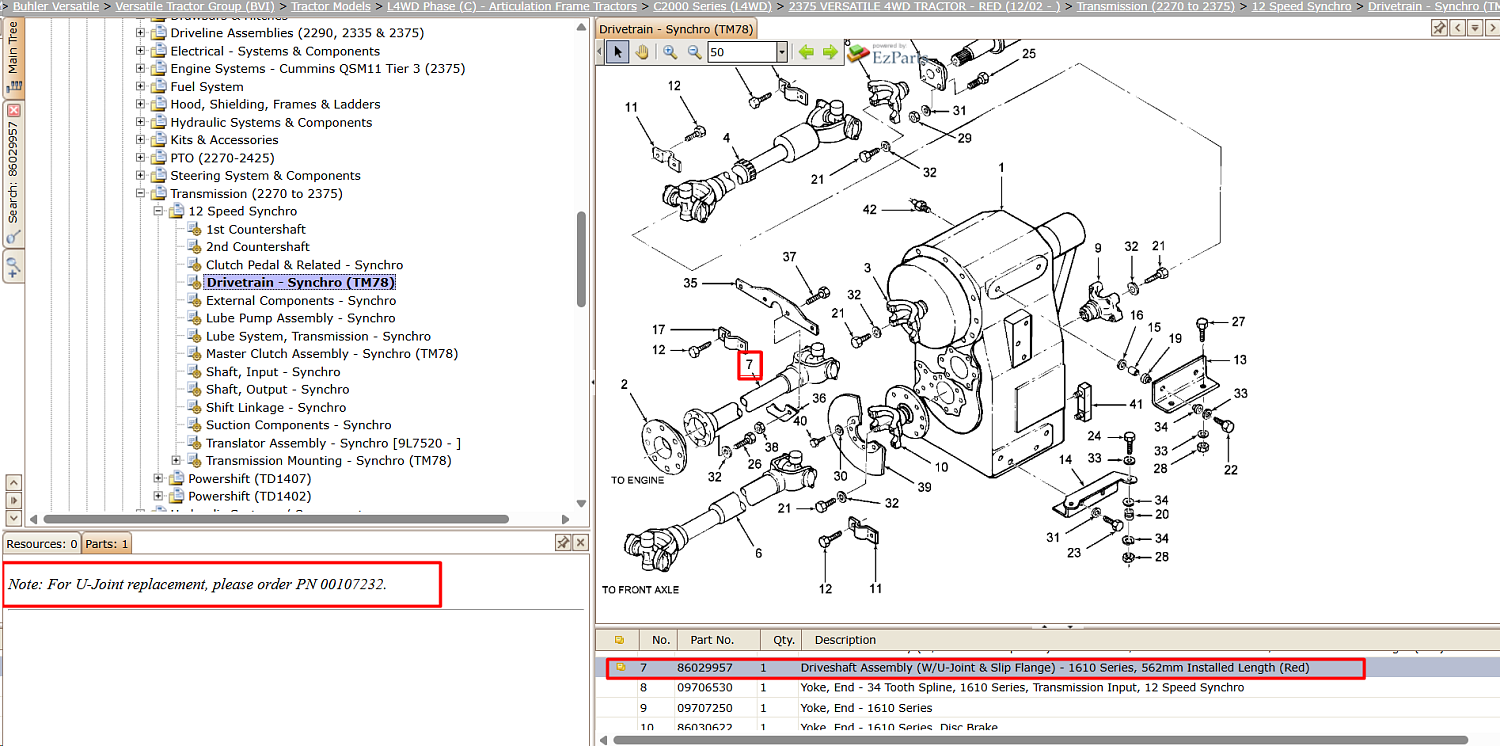Collapse 12 Speed Synchro node

159,212
